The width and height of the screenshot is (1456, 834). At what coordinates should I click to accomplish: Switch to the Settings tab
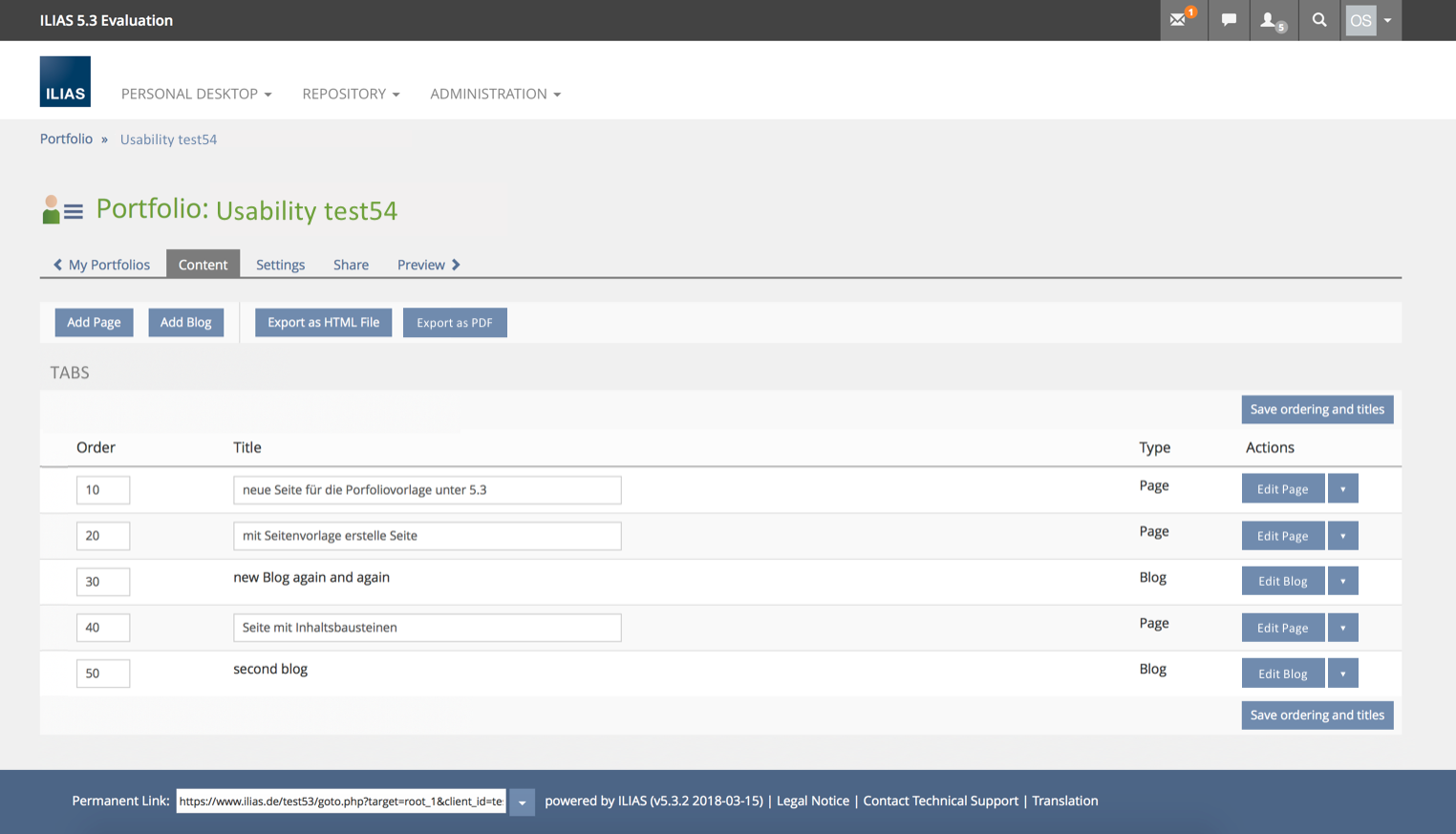280,265
